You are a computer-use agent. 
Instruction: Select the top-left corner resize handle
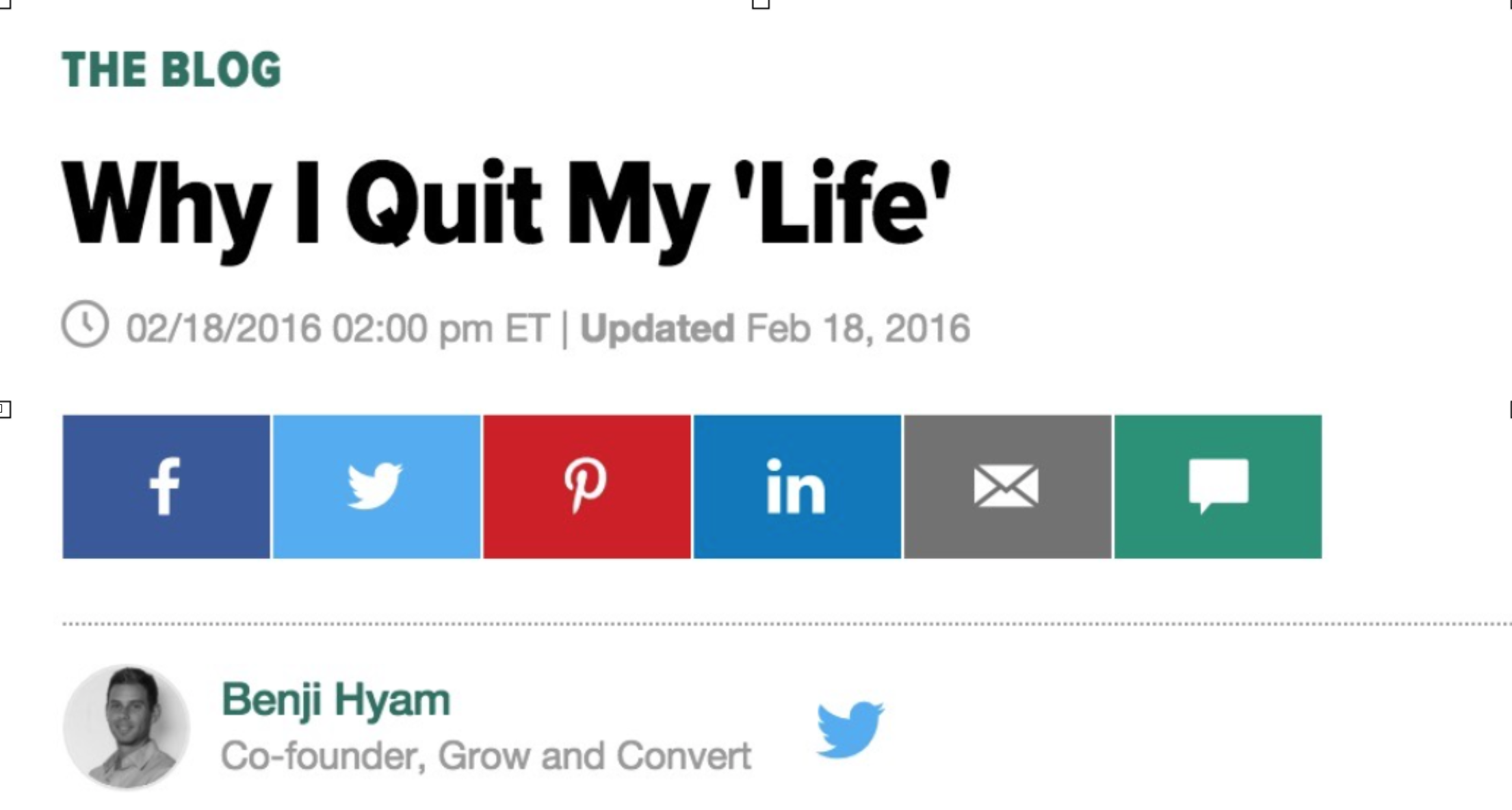[x=4, y=3]
